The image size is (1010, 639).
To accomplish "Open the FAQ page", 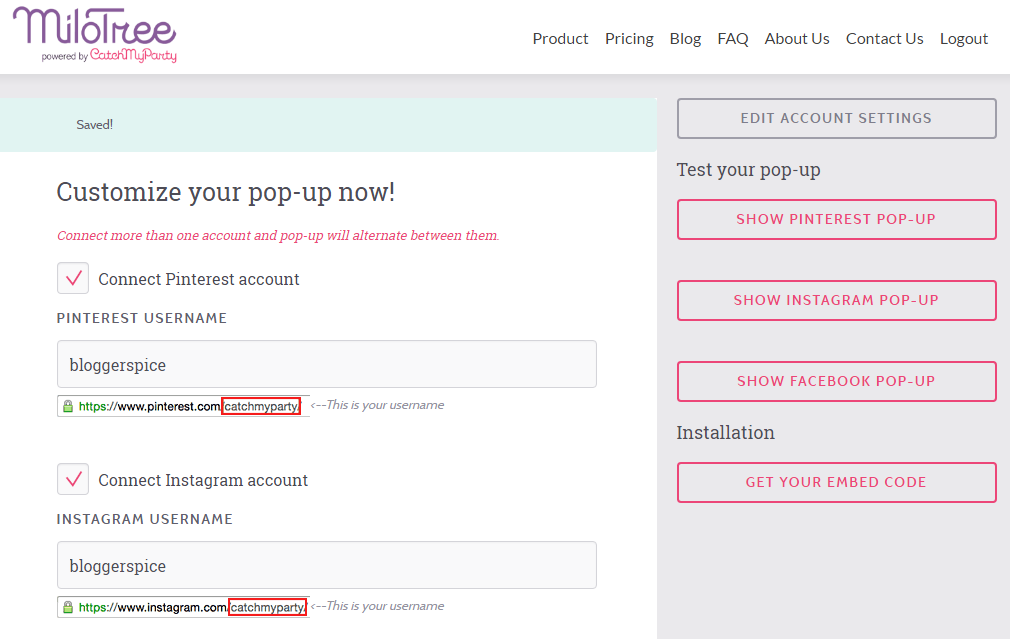I will pyautogui.click(x=732, y=39).
